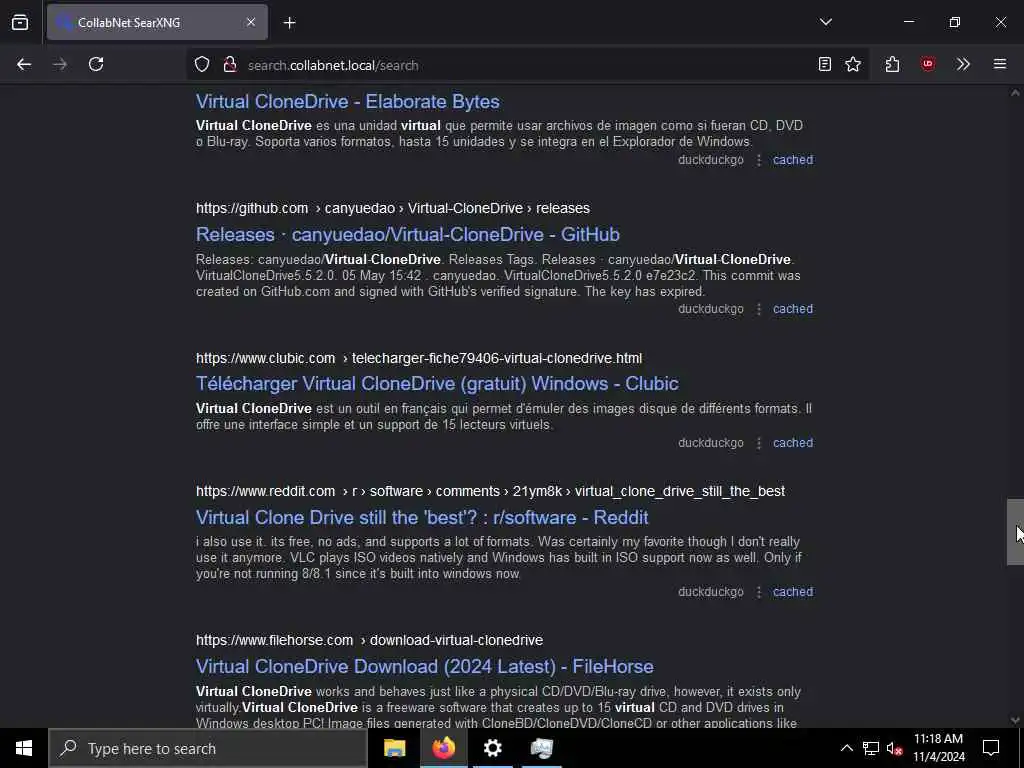Show hidden system tray icons
This screenshot has height=768, width=1024.
coord(846,748)
